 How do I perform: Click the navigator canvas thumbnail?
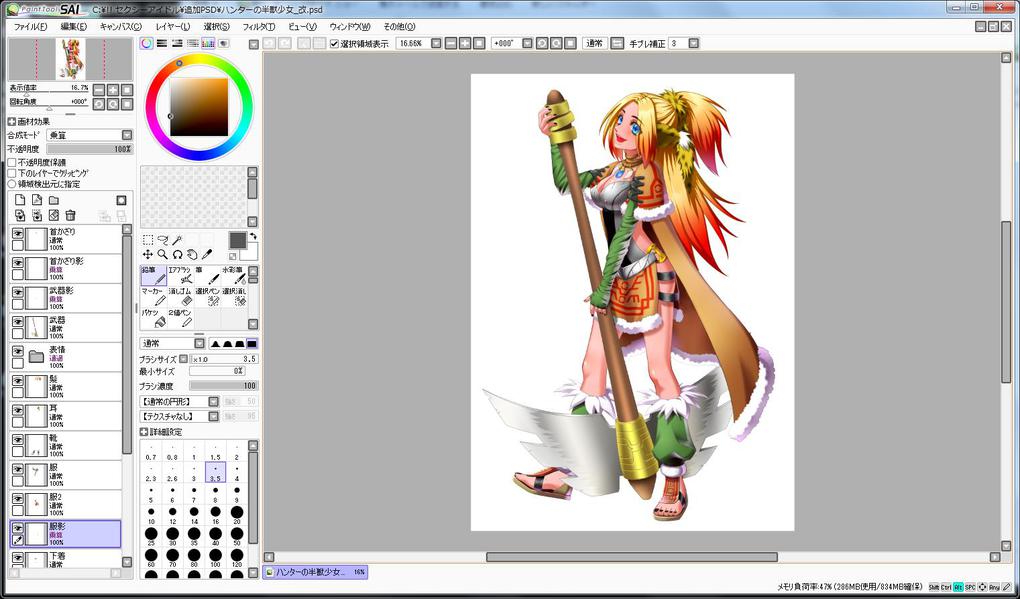point(70,59)
